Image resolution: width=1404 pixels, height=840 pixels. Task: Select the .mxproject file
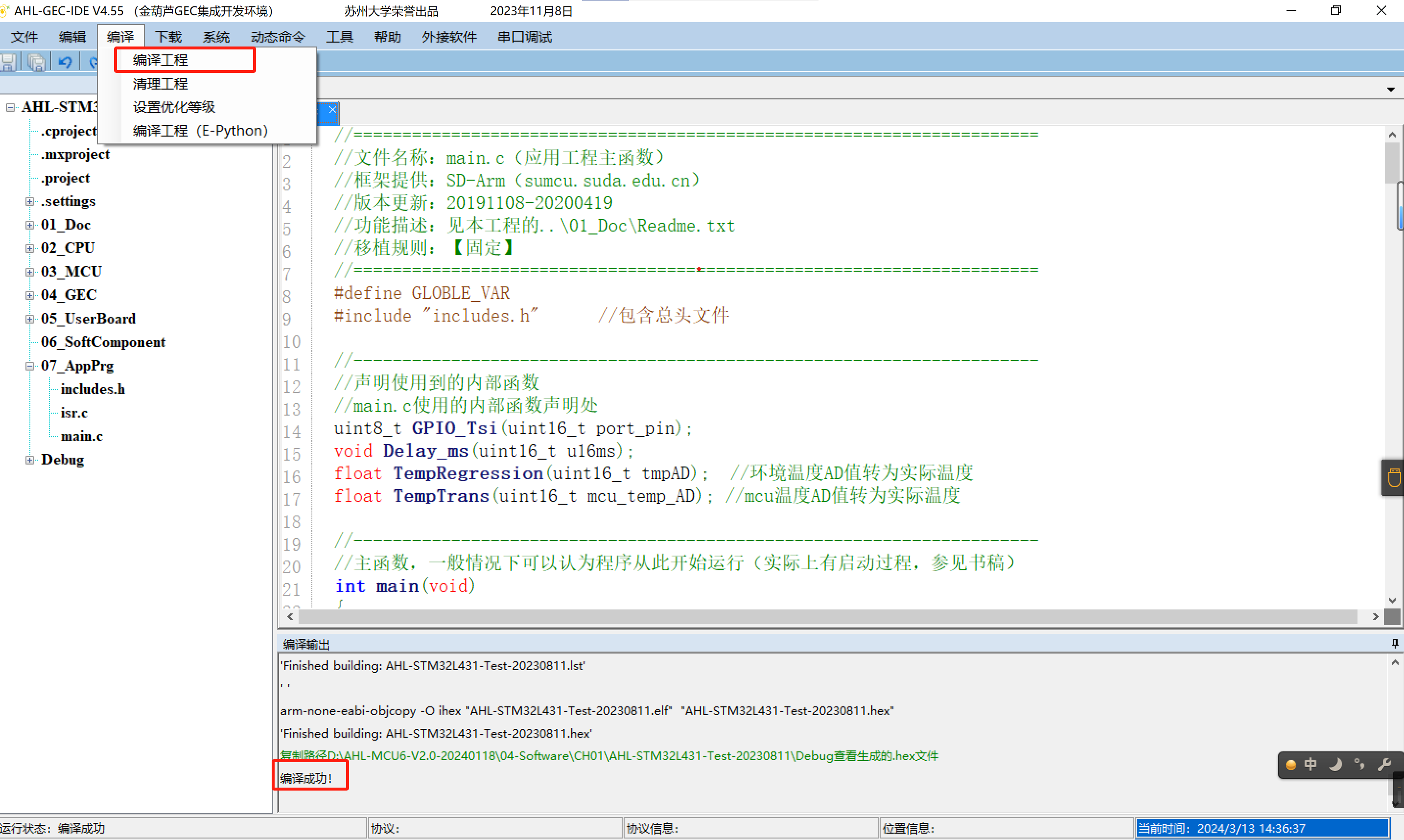point(75,155)
